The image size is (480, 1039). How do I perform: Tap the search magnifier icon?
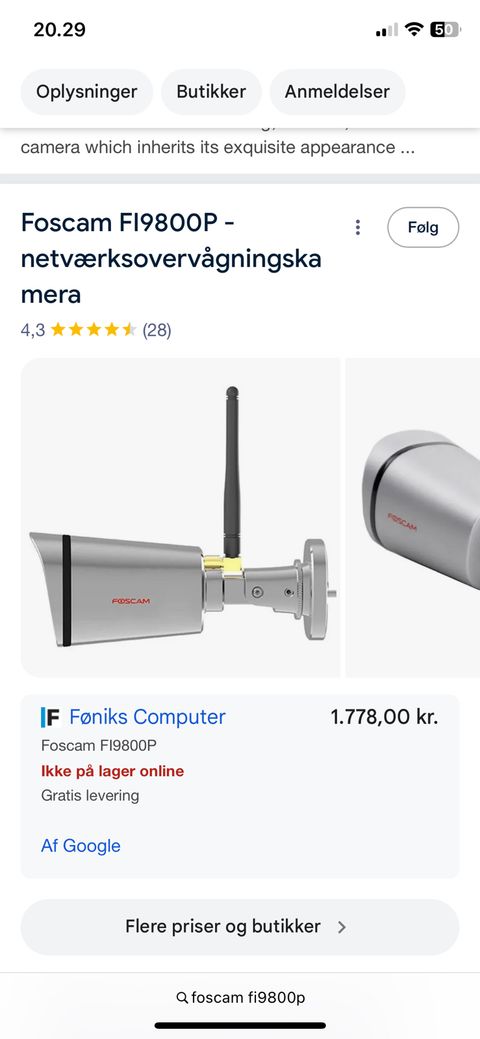pyautogui.click(x=182, y=997)
